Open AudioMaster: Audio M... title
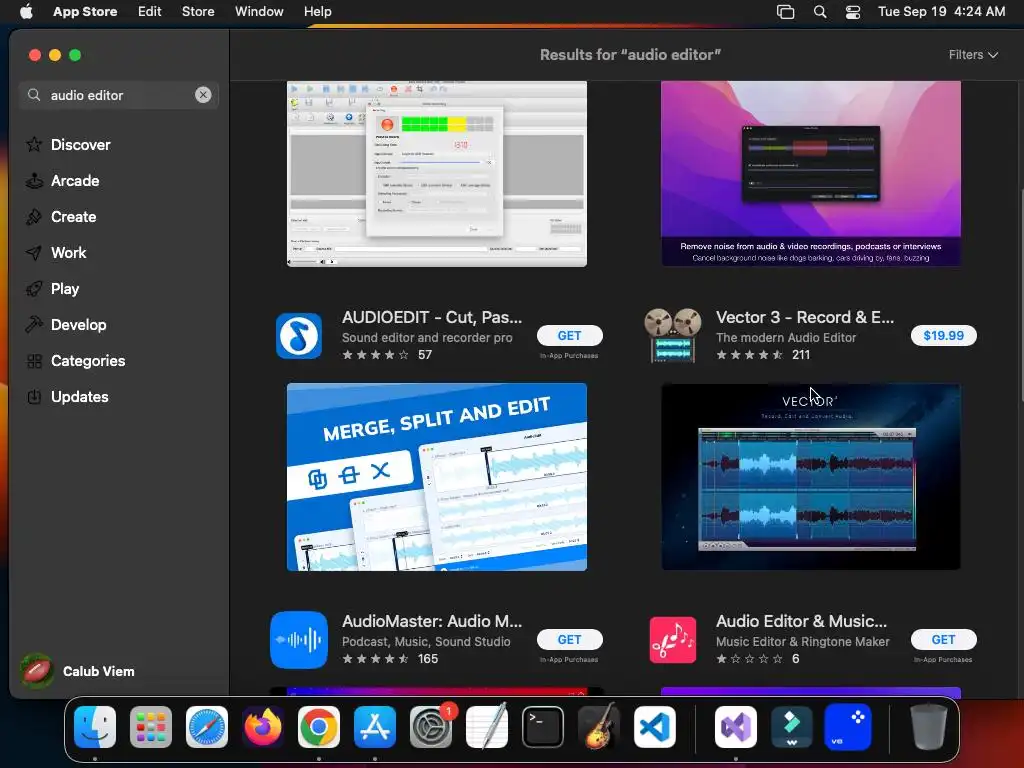This screenshot has width=1024, height=768. click(x=432, y=621)
